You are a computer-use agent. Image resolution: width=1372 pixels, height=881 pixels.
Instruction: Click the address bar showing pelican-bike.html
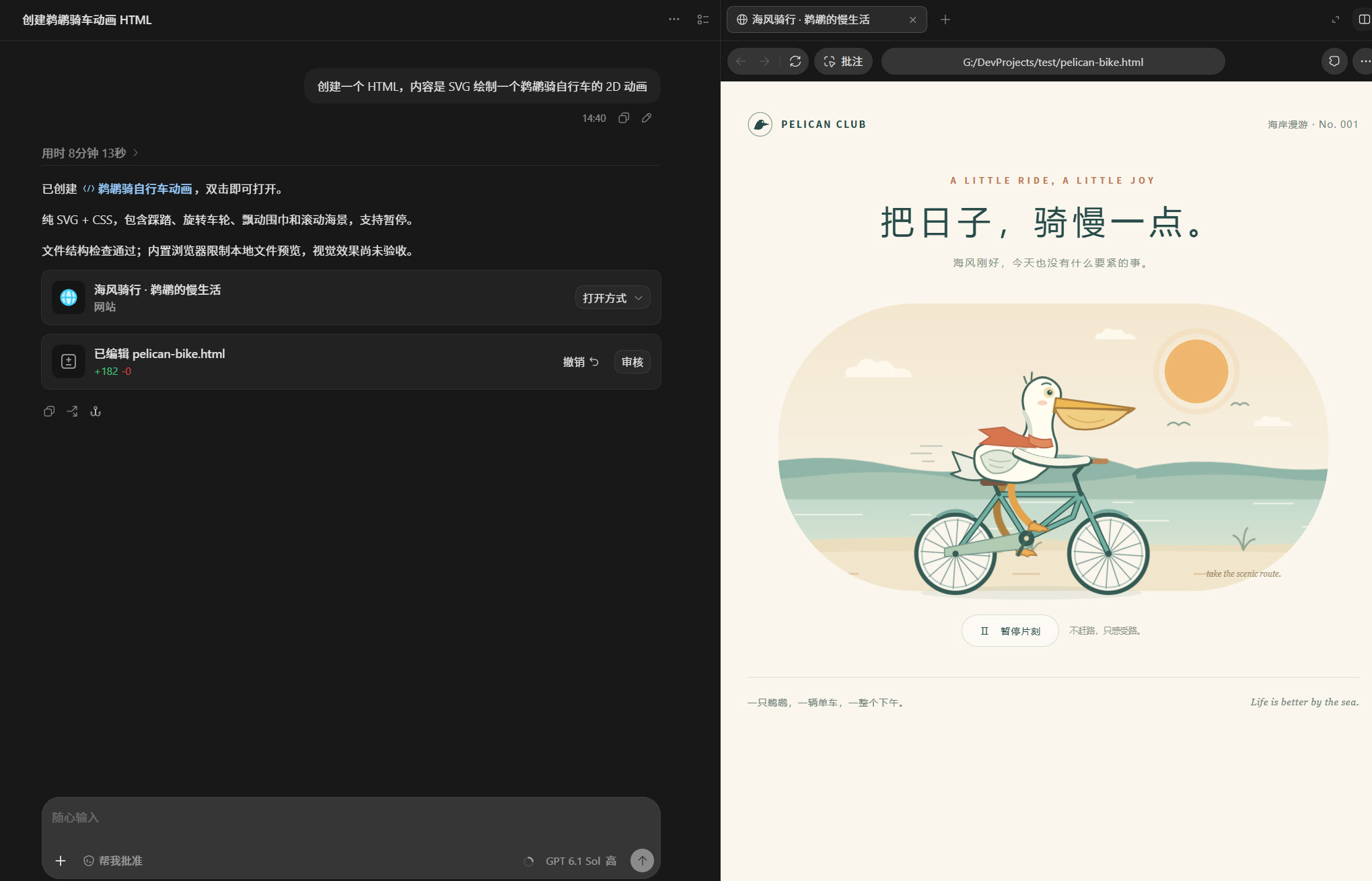point(1053,61)
